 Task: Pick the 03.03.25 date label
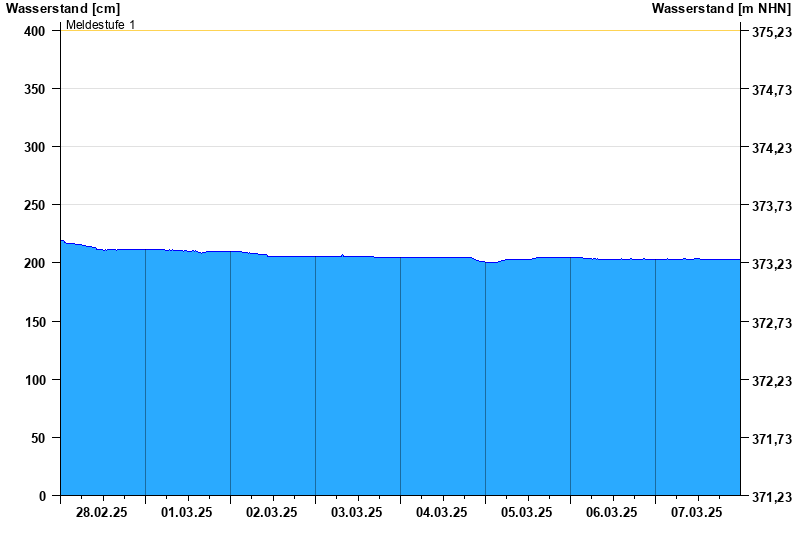click(x=357, y=512)
